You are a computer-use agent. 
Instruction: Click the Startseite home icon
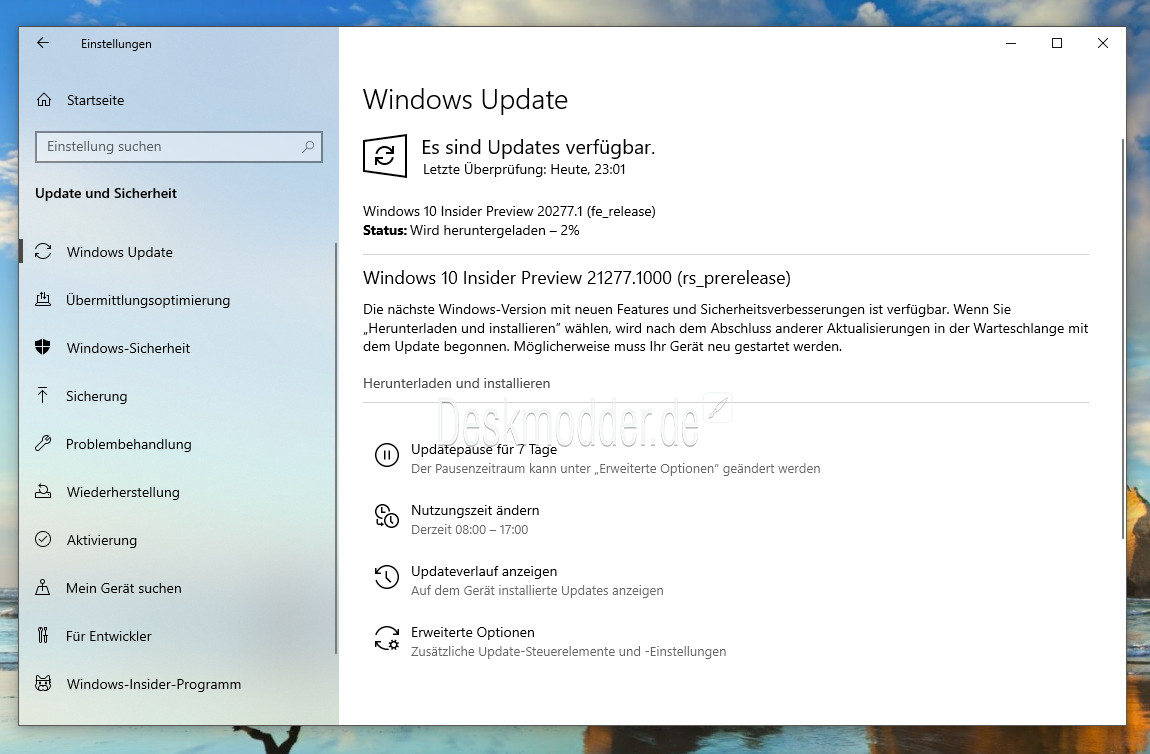(x=44, y=100)
